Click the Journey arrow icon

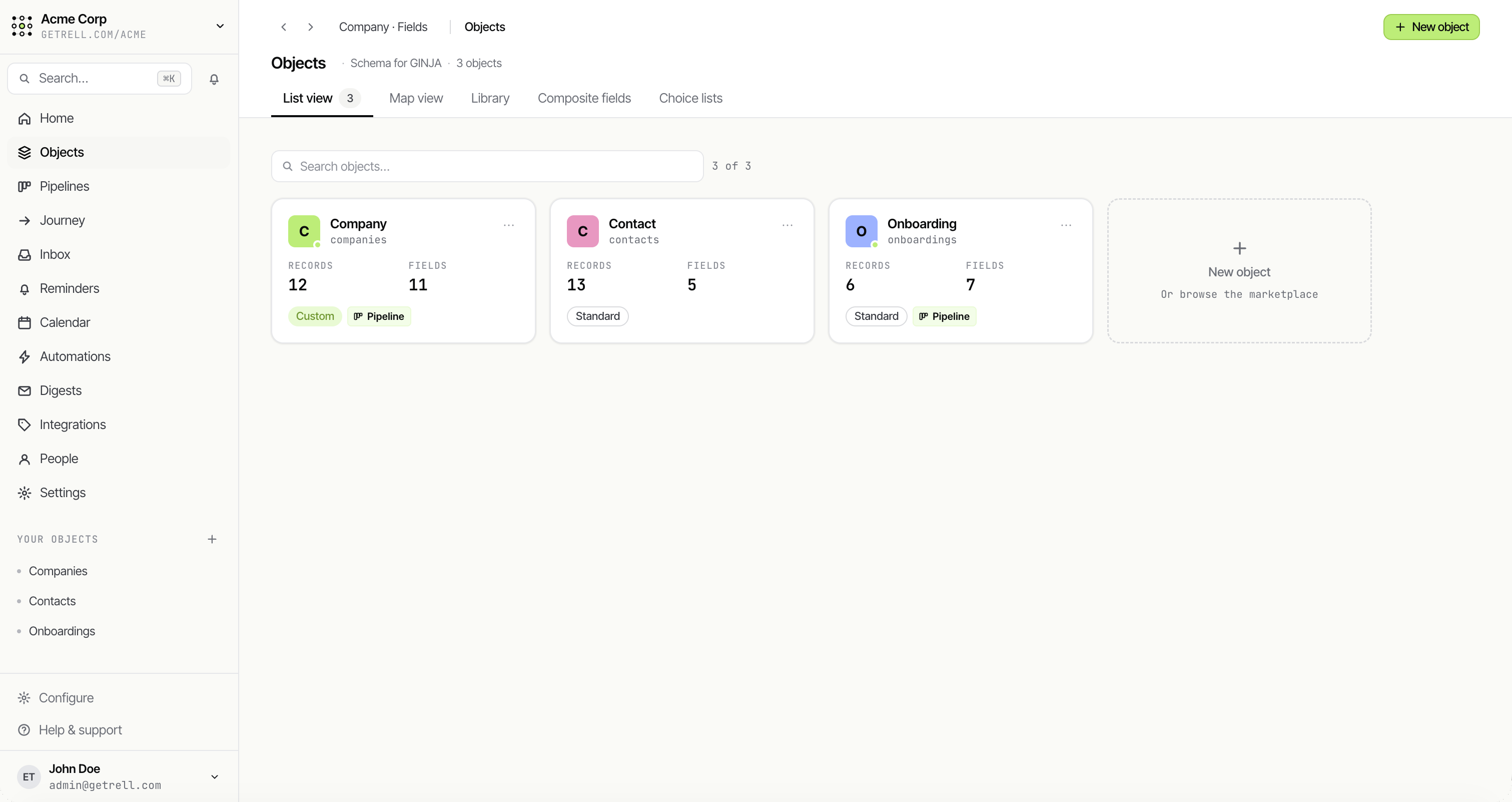[24, 220]
